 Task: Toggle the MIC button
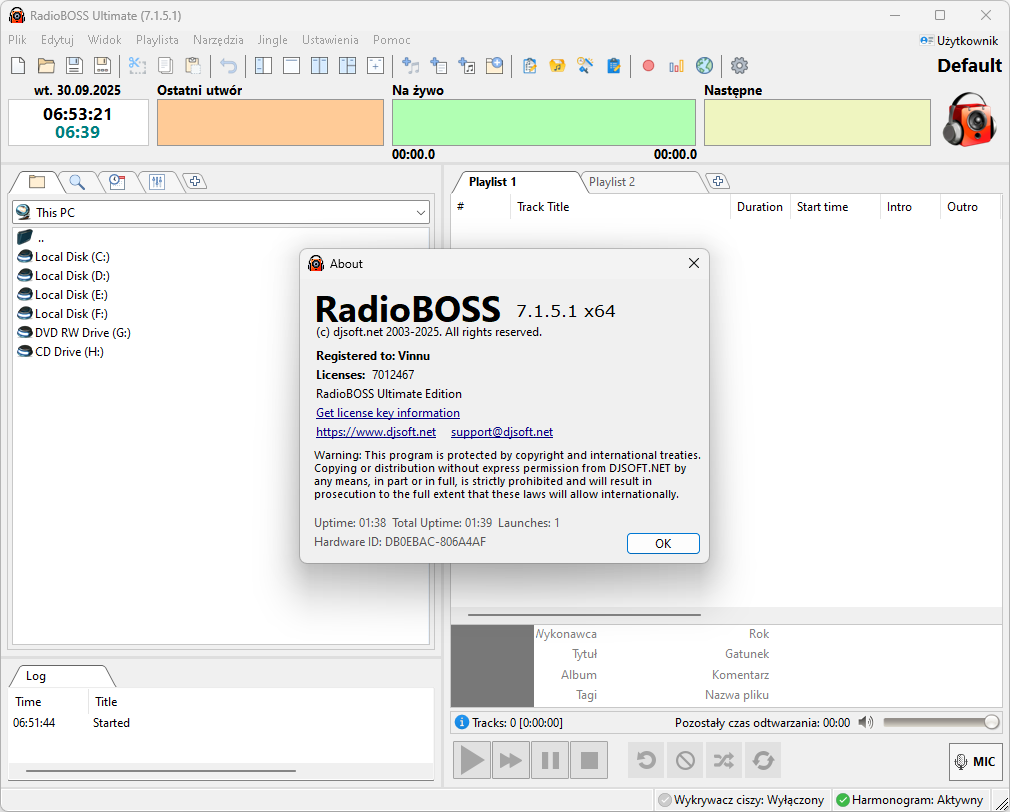tap(975, 762)
